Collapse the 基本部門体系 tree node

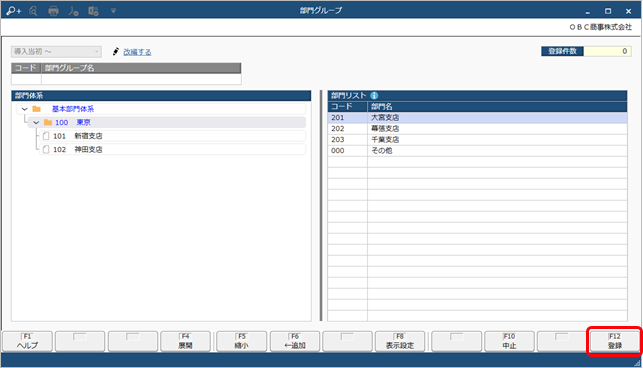tap(25, 109)
